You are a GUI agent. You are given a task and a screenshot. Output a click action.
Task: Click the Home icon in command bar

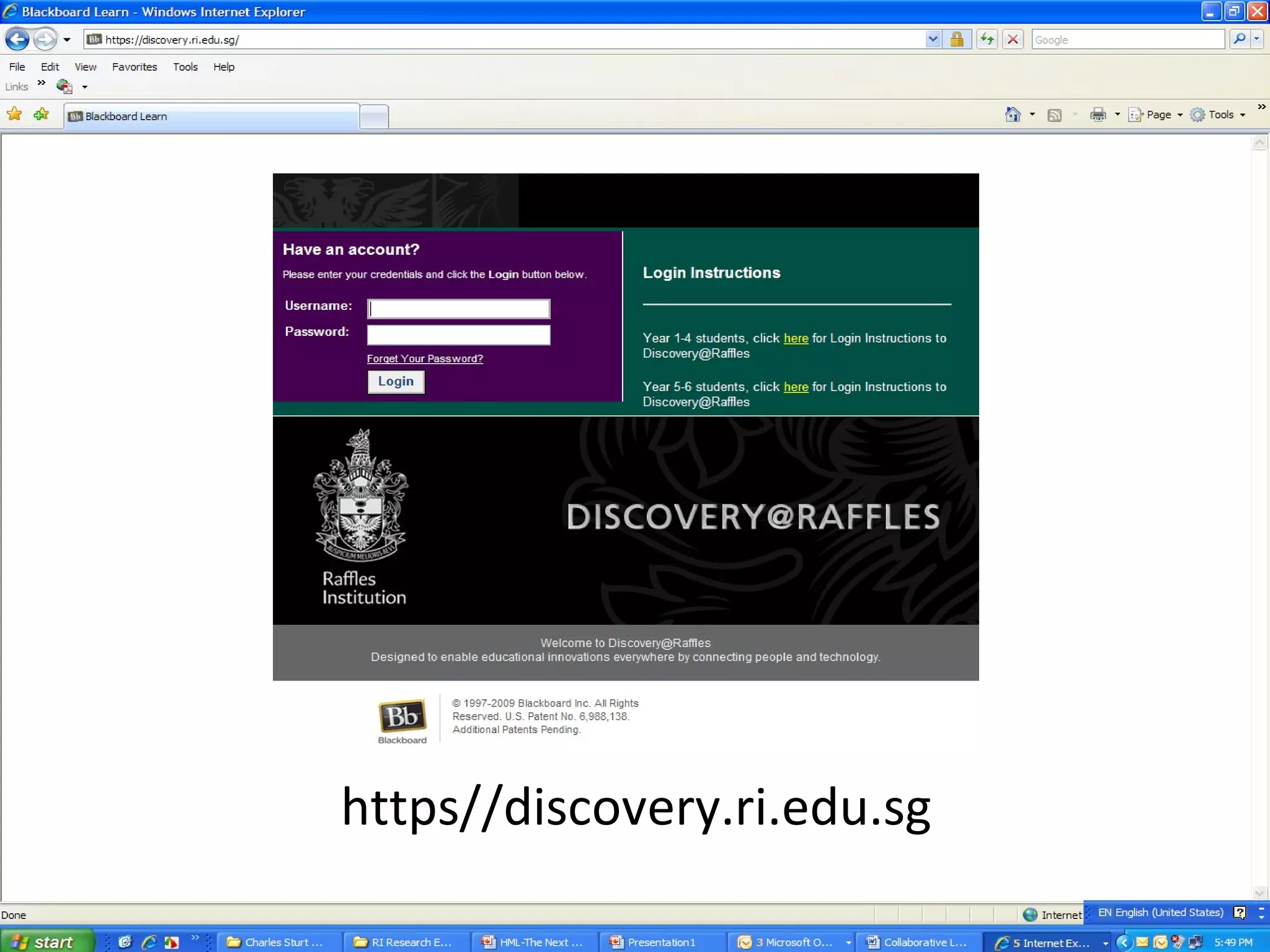pyautogui.click(x=1013, y=115)
